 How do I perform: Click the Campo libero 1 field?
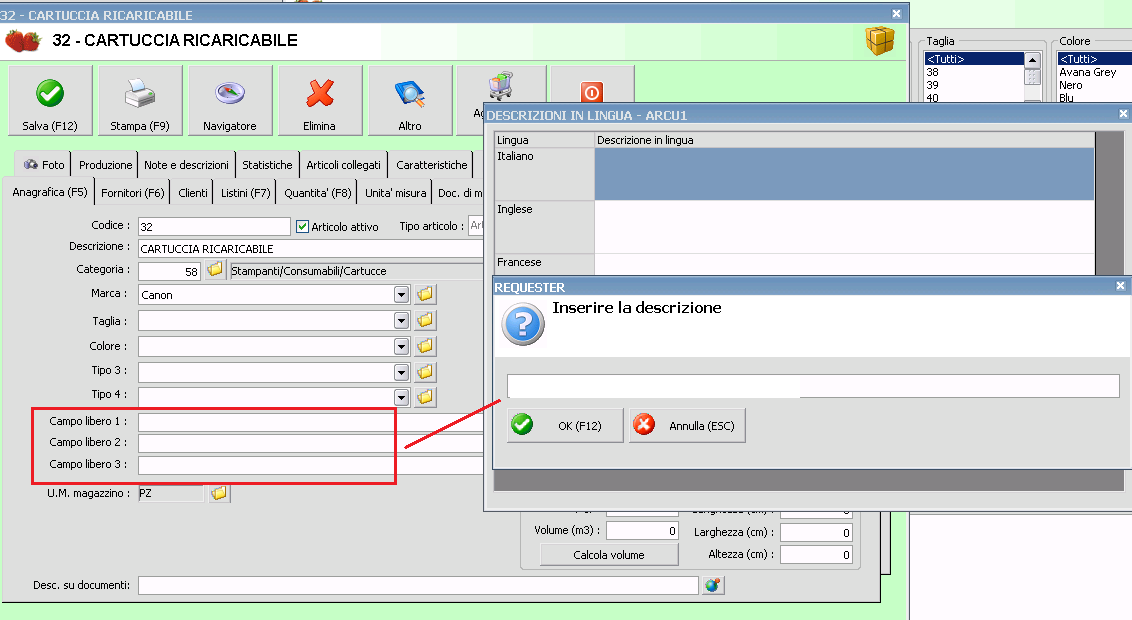(x=310, y=422)
